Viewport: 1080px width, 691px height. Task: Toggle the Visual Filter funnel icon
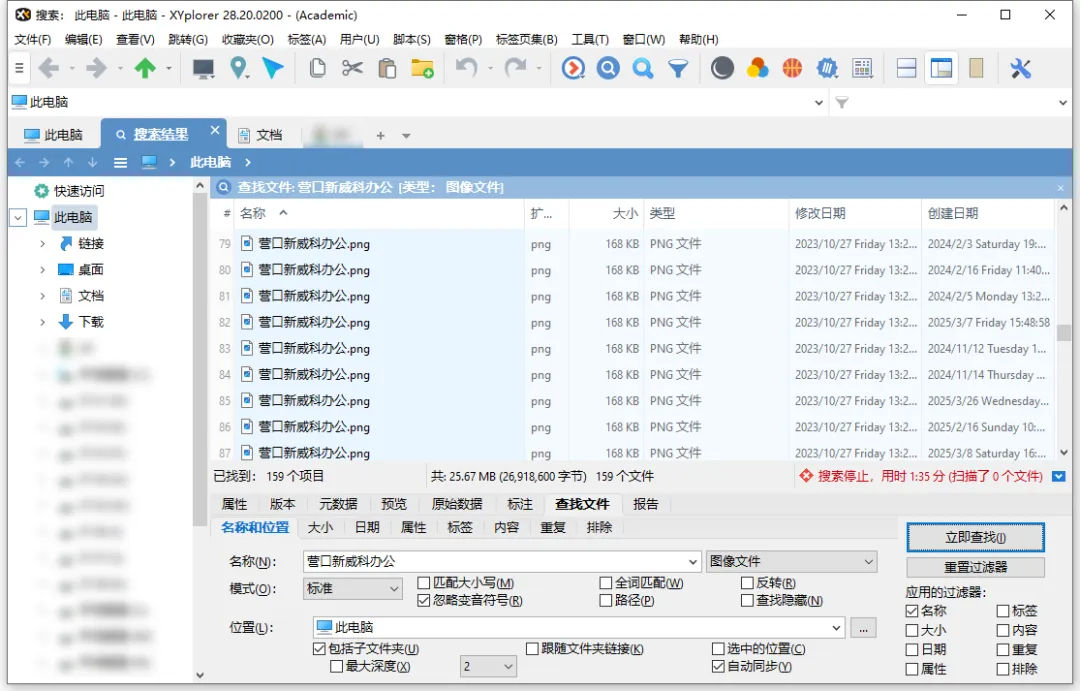coord(678,68)
